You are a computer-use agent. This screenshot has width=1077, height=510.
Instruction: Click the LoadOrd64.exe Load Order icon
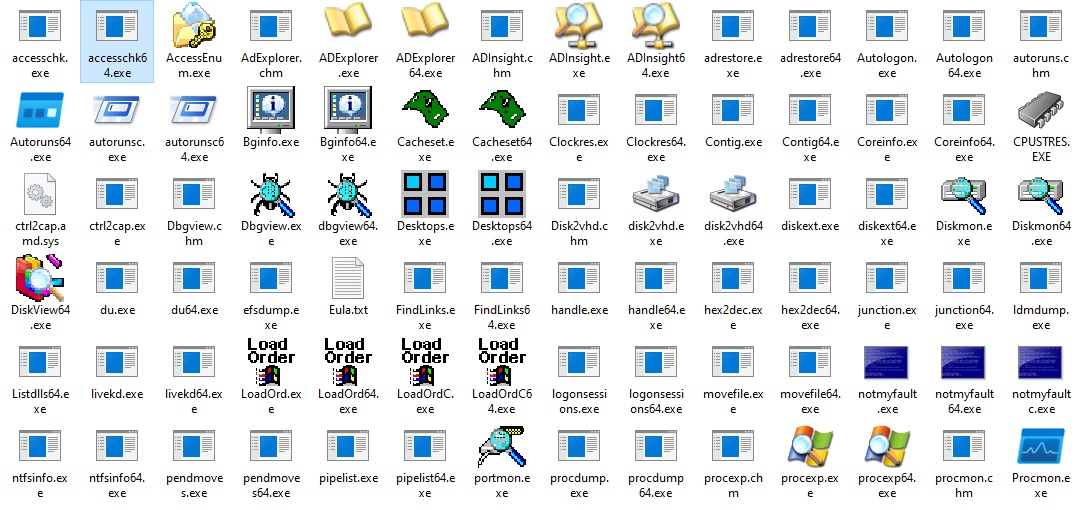(x=348, y=361)
